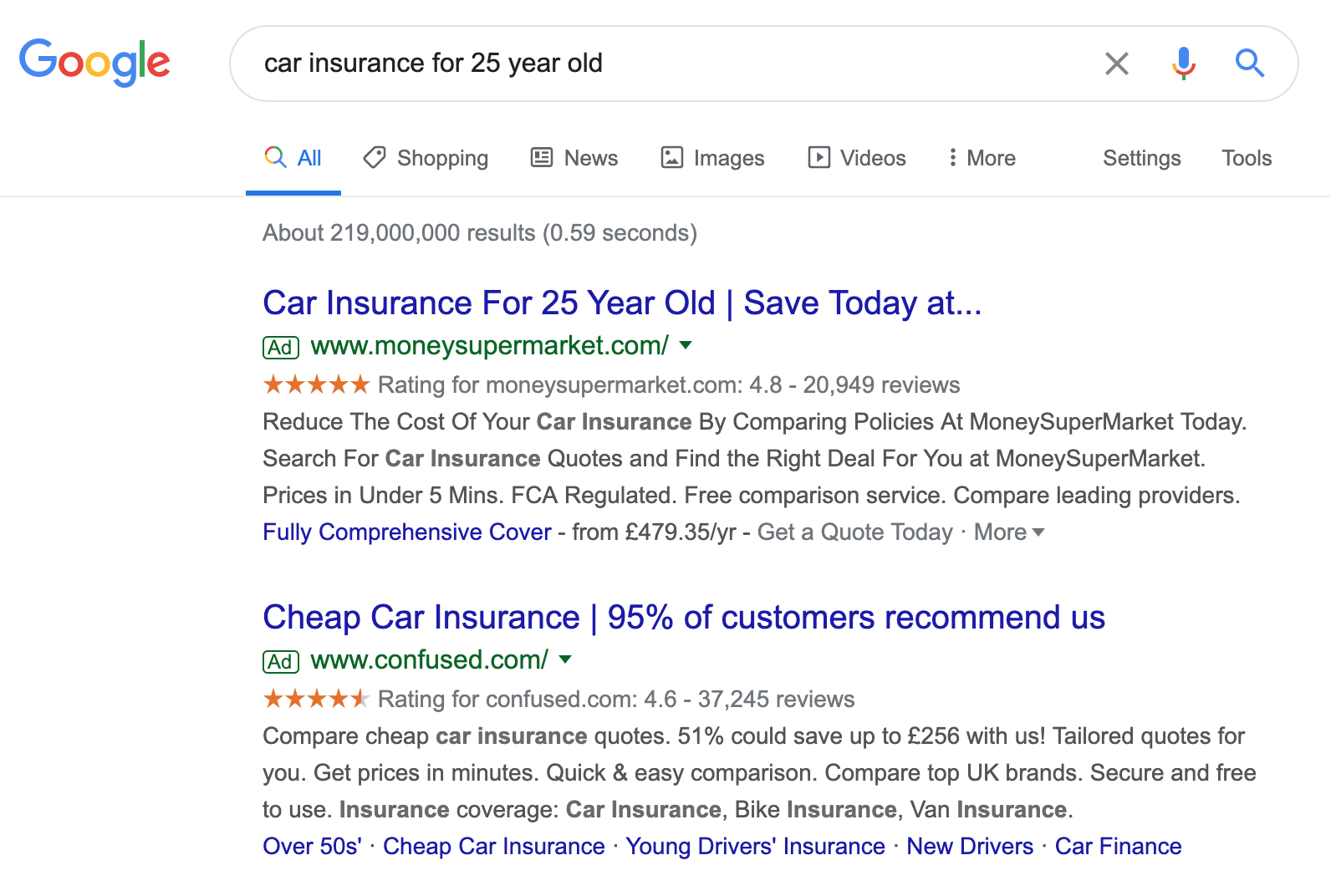Expand the More search categories menu

[982, 158]
